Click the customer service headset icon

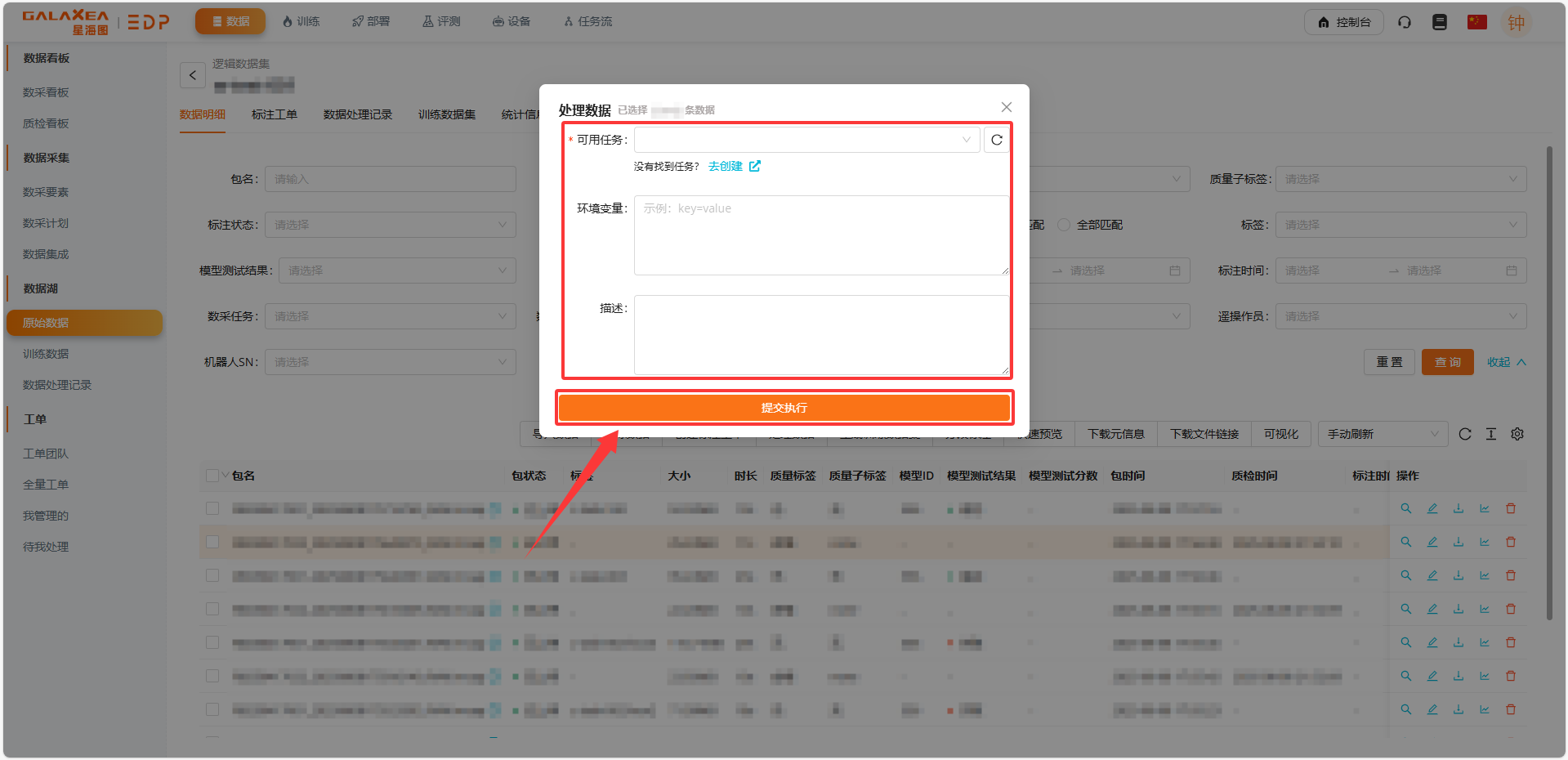pos(1405,22)
